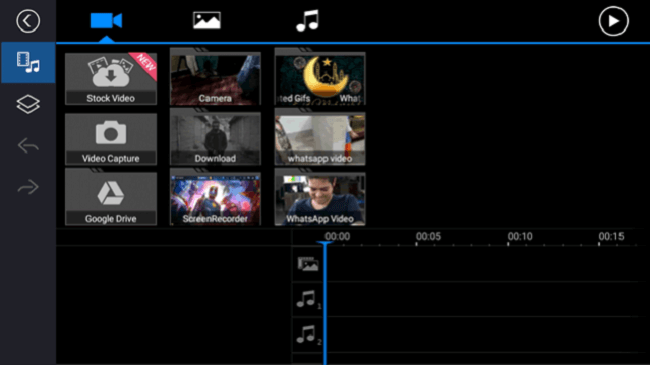This screenshot has height=365, width=650.
Task: Open the ScreenRecorder folder
Action: pos(215,197)
